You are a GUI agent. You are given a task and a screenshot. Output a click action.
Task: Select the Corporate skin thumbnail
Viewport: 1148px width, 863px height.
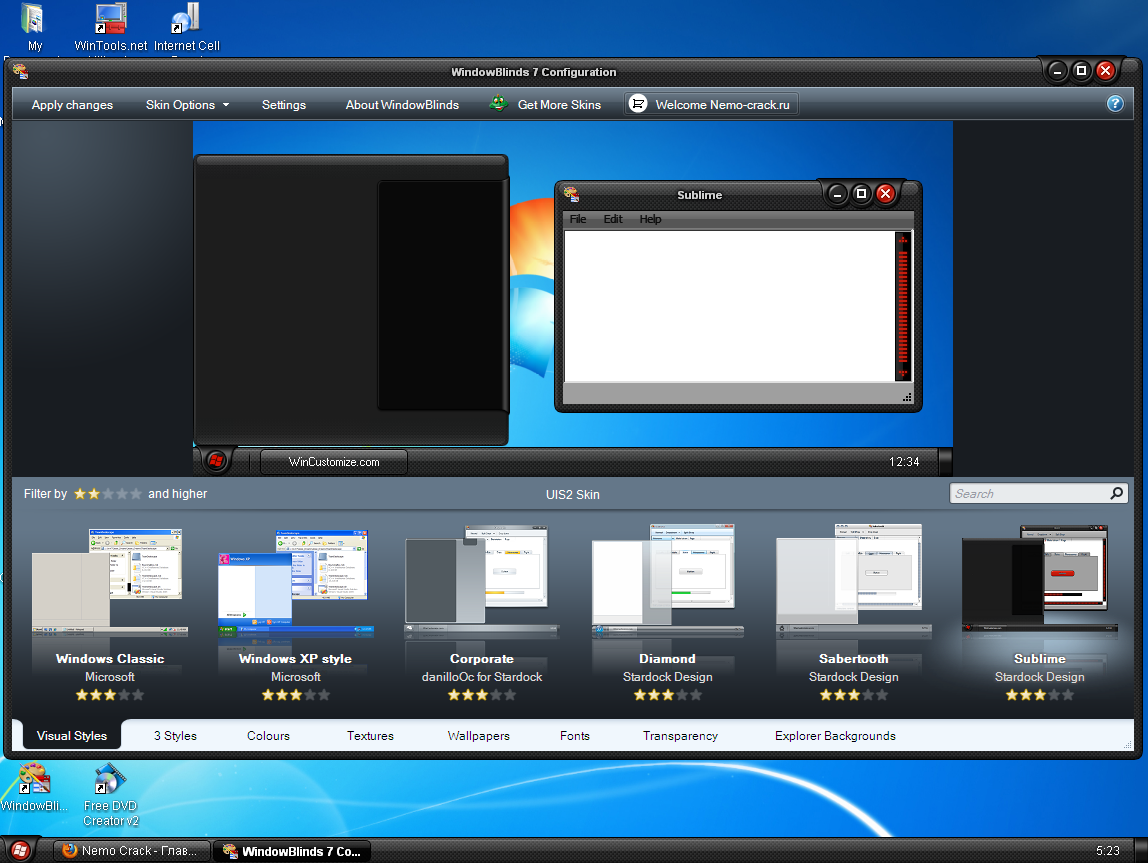(x=482, y=580)
